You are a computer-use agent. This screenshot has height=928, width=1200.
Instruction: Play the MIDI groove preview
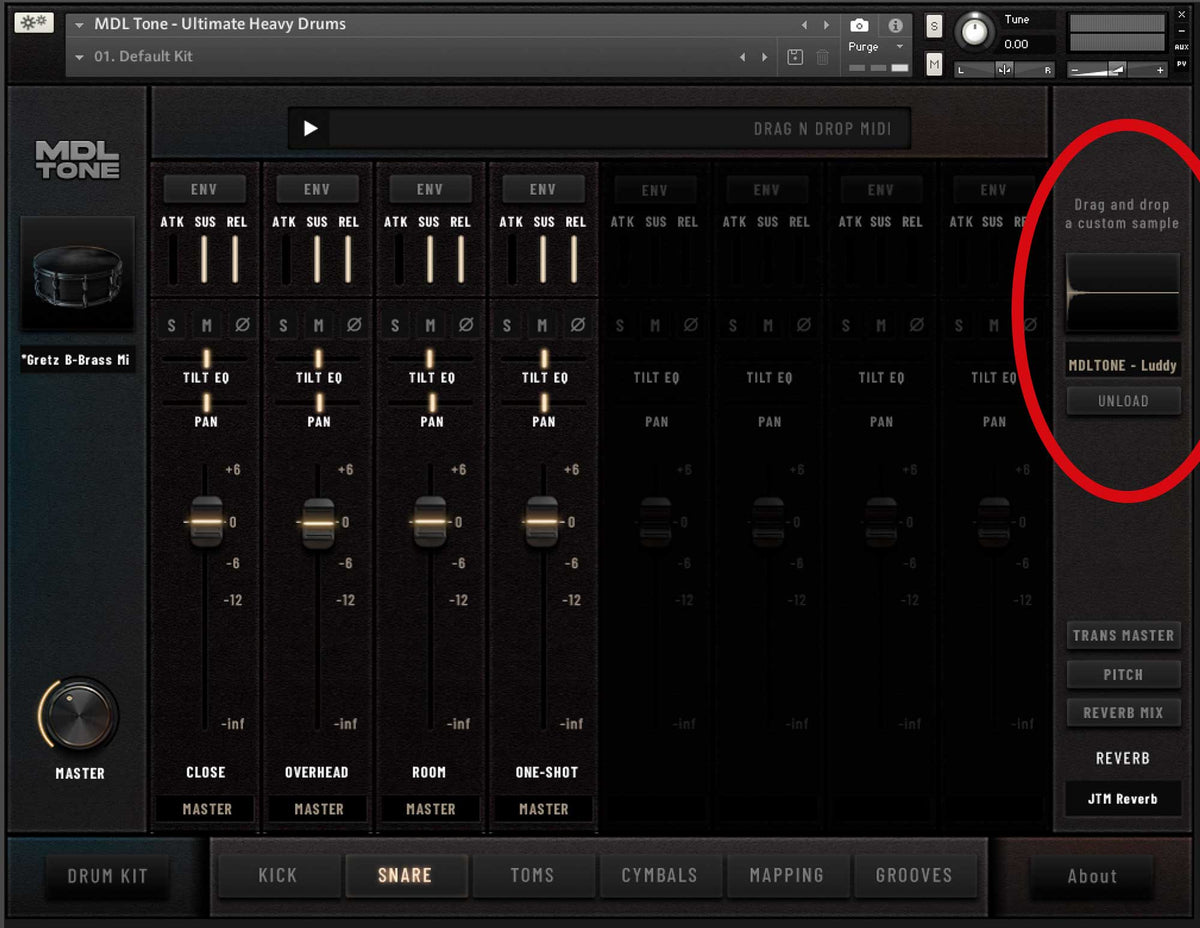[x=310, y=128]
